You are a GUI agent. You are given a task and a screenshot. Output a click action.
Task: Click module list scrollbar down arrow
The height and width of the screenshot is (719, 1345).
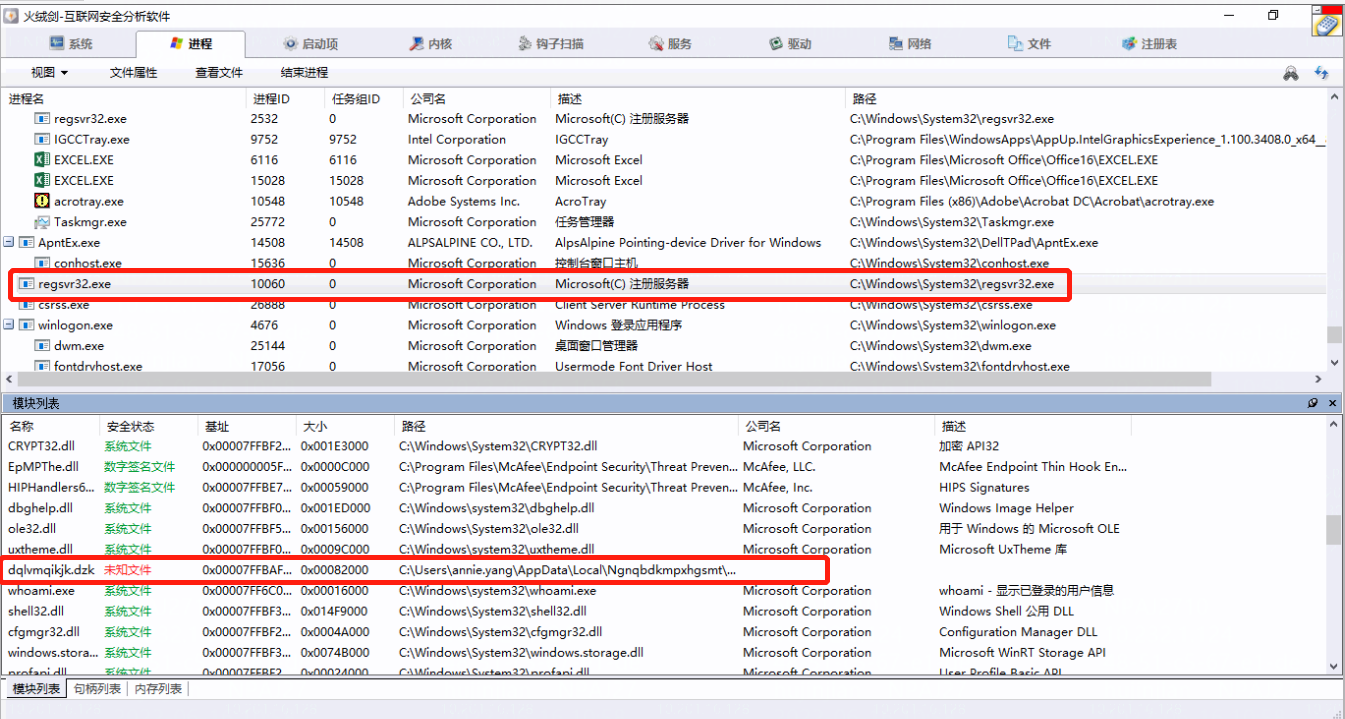(x=1334, y=667)
